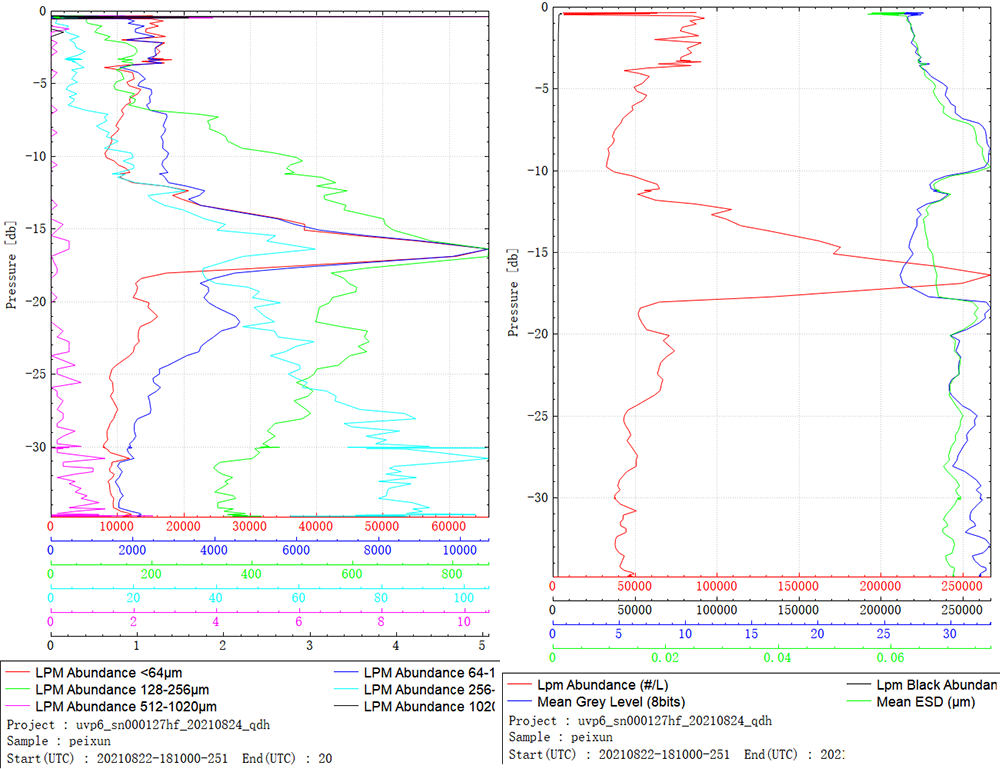1000x769 pixels.
Task: Click the cyan 'LPM Abundance 256-' legend label
Action: click(x=429, y=690)
